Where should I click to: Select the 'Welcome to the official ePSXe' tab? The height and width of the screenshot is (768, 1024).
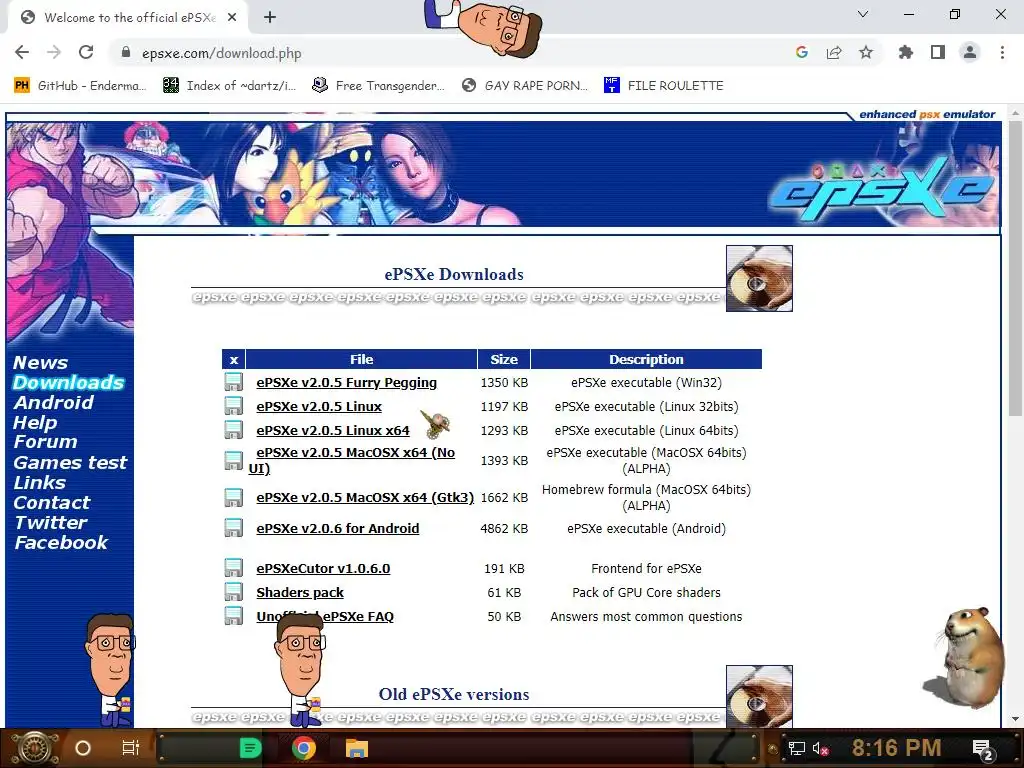tap(128, 18)
